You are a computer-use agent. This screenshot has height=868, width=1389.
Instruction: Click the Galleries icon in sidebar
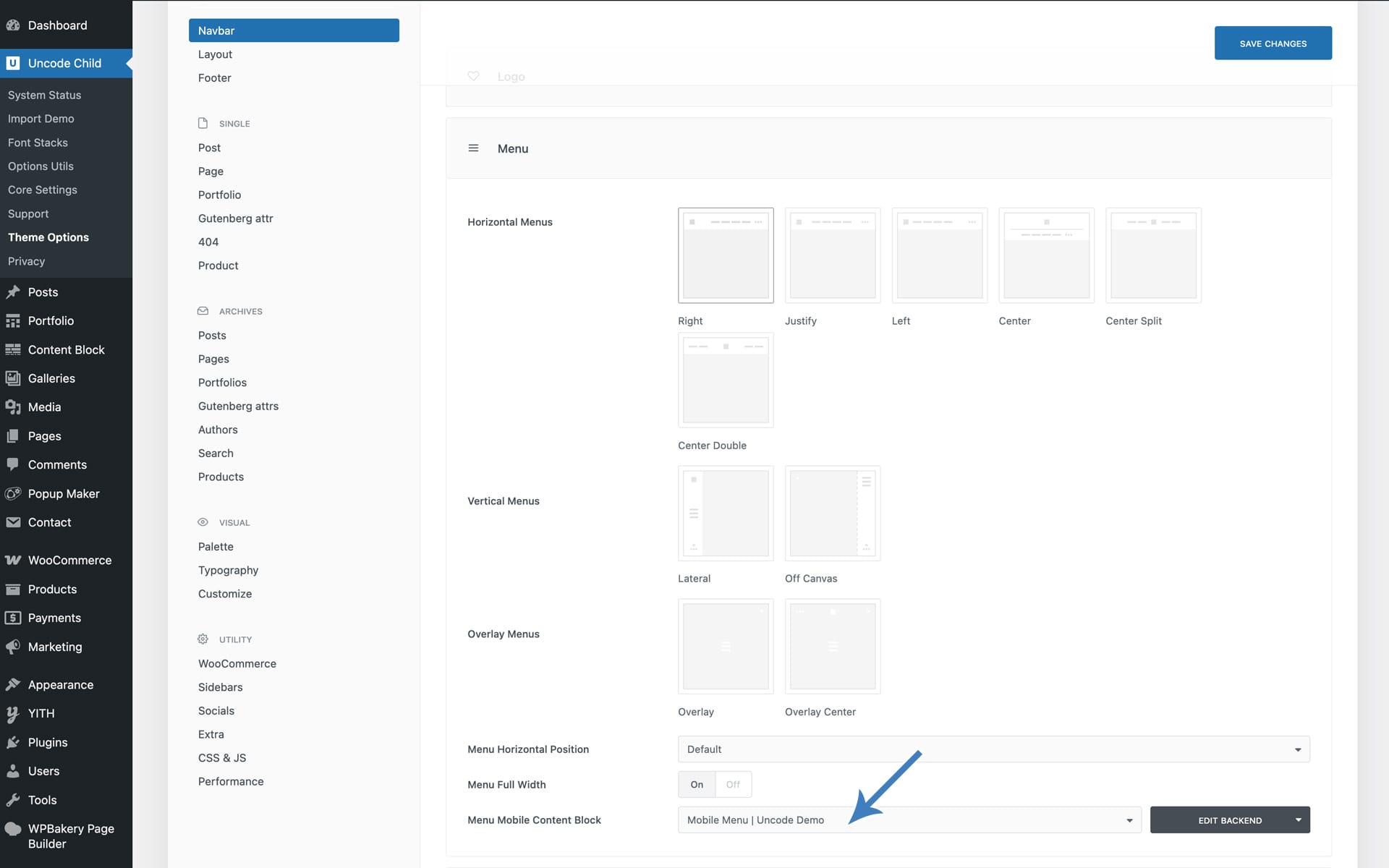click(13, 378)
